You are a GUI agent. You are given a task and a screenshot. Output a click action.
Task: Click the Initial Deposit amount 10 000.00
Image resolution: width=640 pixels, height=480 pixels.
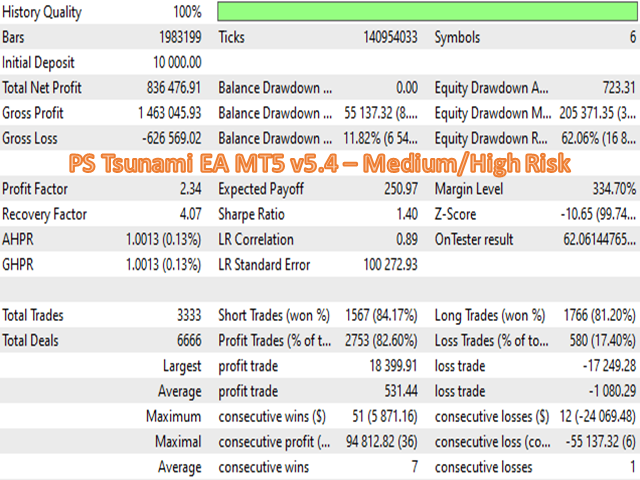[x=177, y=62]
